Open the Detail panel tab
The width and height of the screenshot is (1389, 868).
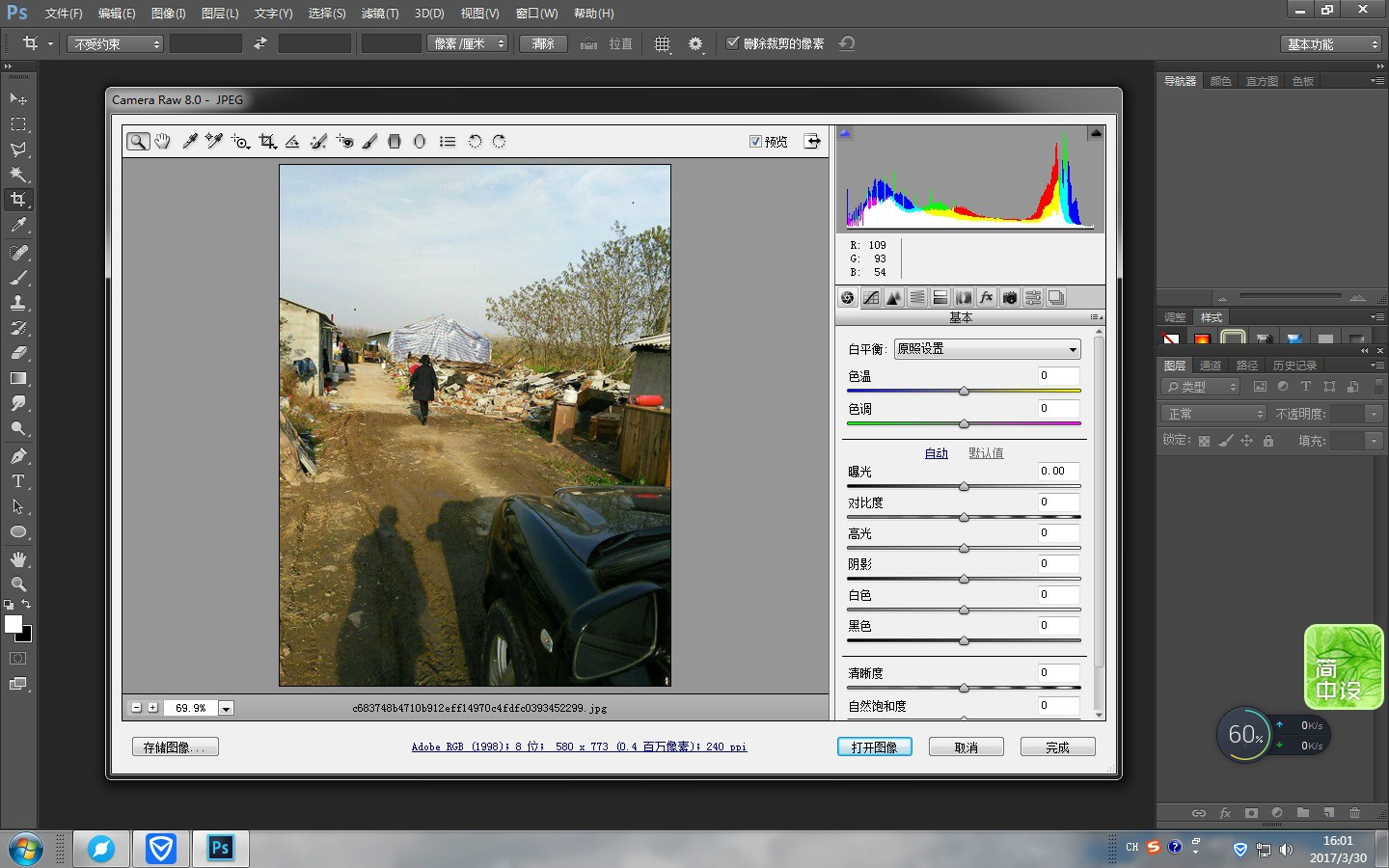(x=894, y=298)
